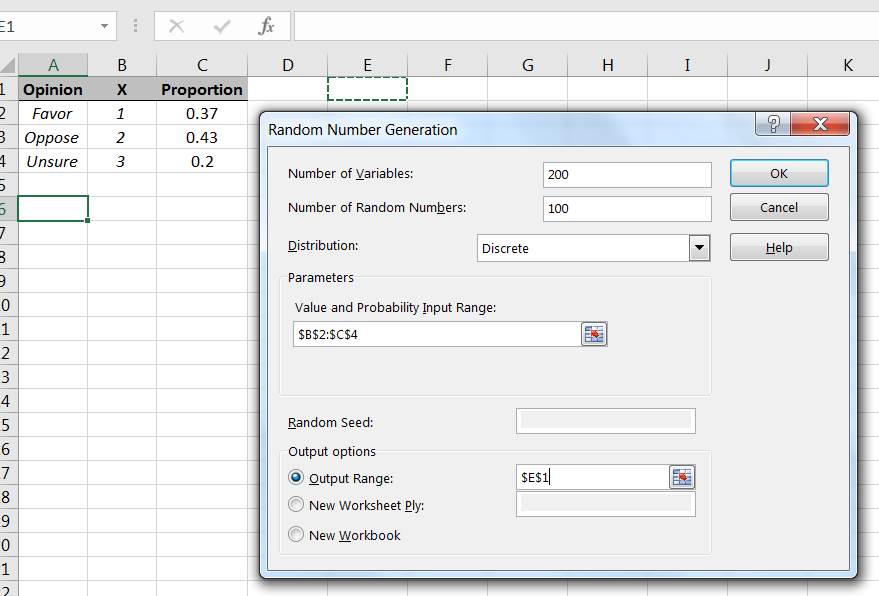This screenshot has height=596, width=879.
Task: Select column C header
Action: [202, 66]
